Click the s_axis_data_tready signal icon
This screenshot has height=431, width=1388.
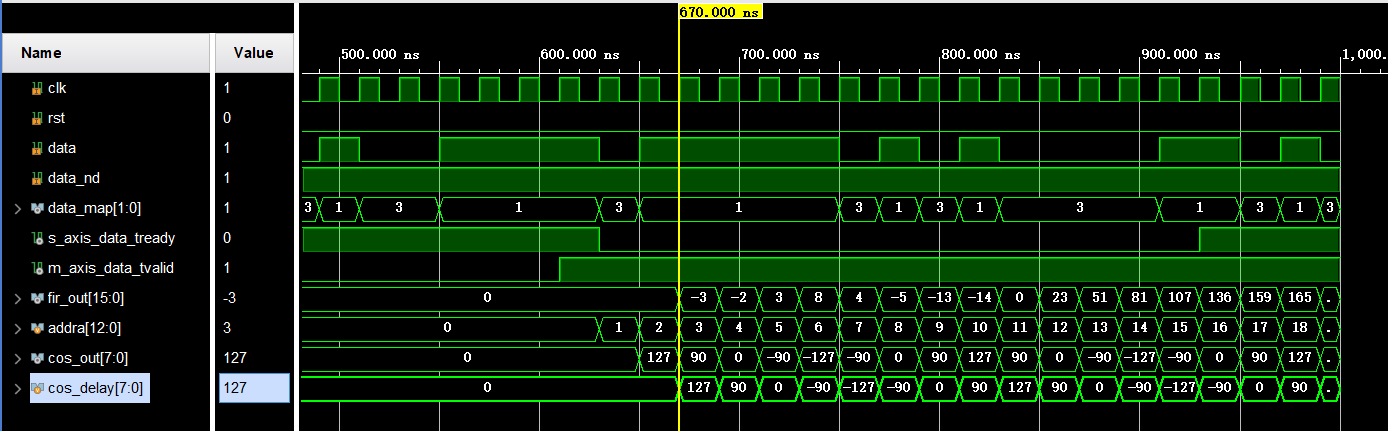tap(37, 238)
